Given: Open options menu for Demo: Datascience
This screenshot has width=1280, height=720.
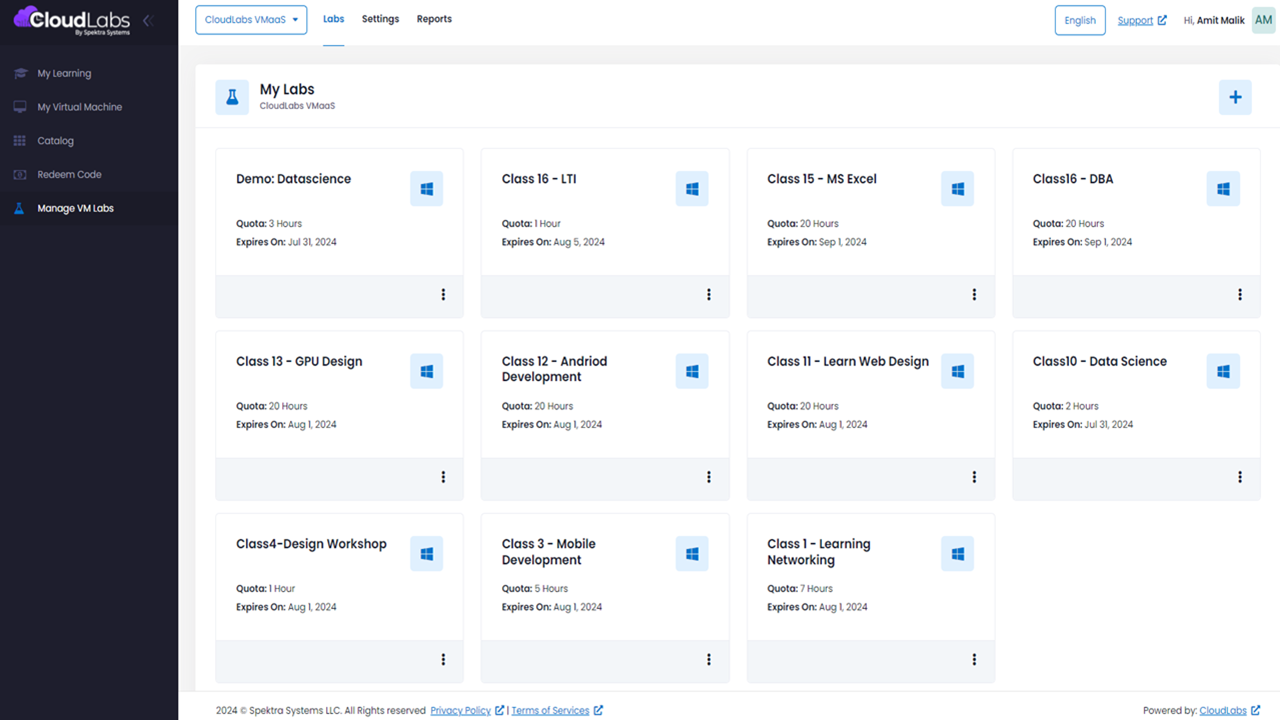Looking at the screenshot, I should click(443, 295).
